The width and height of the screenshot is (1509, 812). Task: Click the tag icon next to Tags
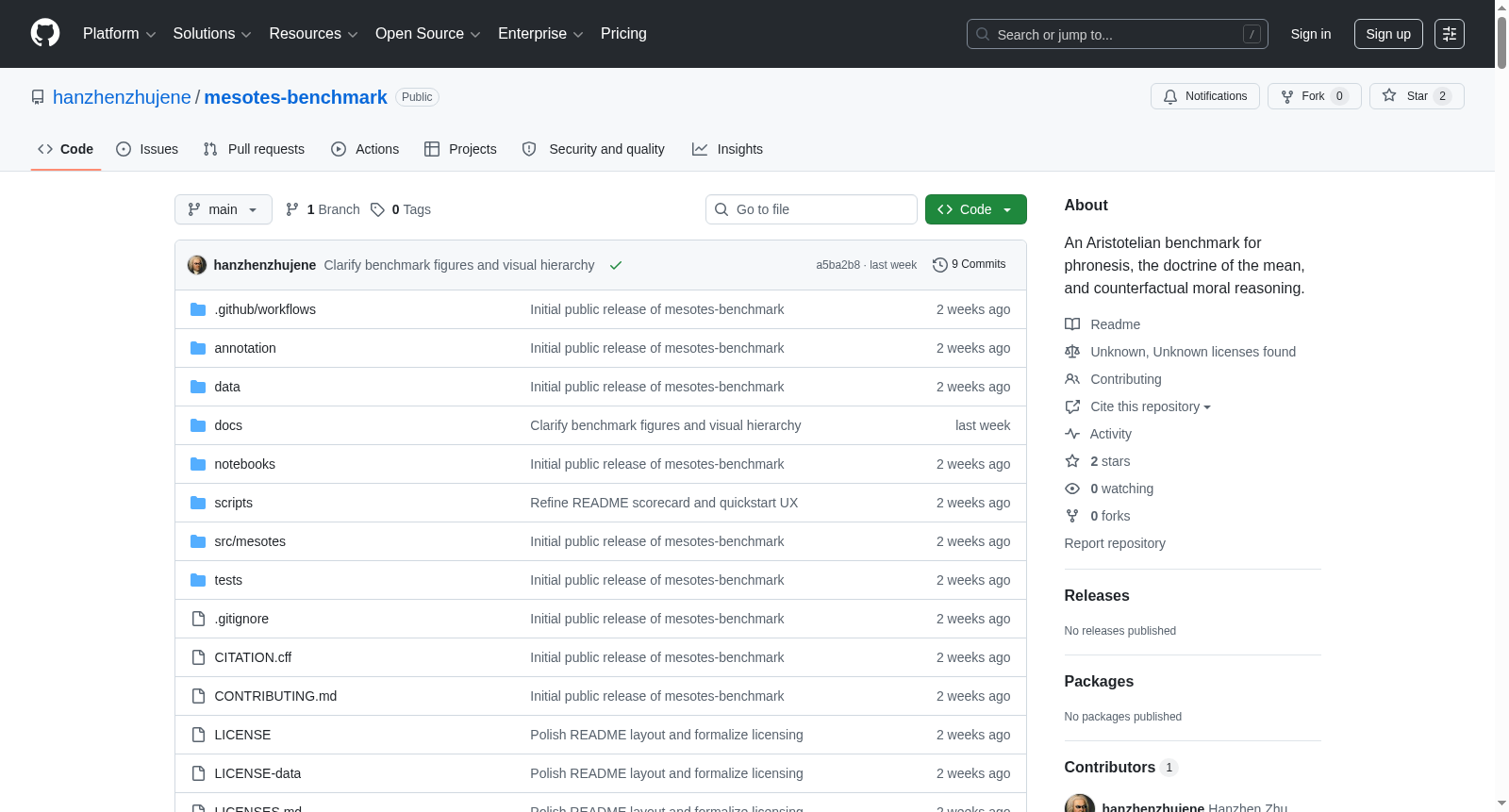377,209
